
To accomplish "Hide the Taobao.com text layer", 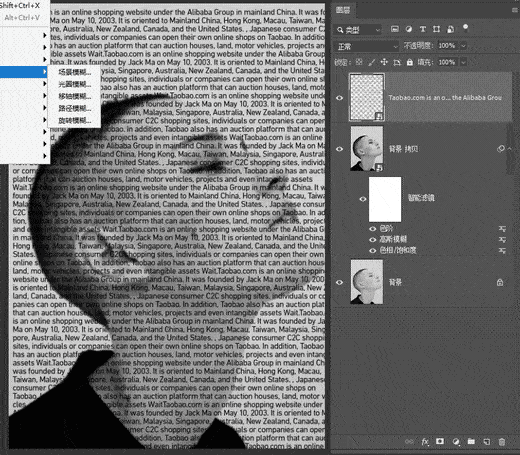I will click(339, 98).
